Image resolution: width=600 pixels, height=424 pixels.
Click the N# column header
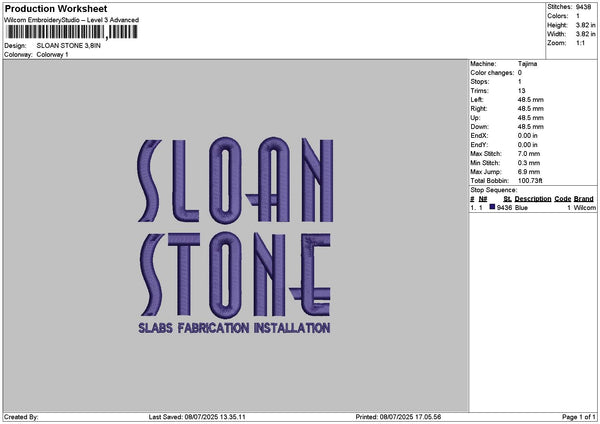[x=483, y=199]
